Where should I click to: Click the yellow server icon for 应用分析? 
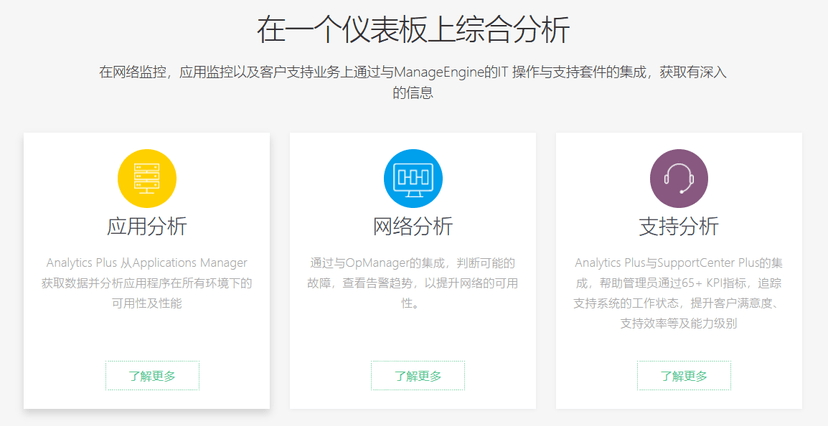pyautogui.click(x=146, y=178)
